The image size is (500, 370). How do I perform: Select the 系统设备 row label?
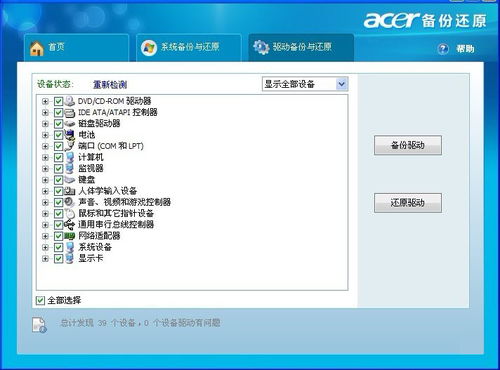pyautogui.click(x=95, y=247)
